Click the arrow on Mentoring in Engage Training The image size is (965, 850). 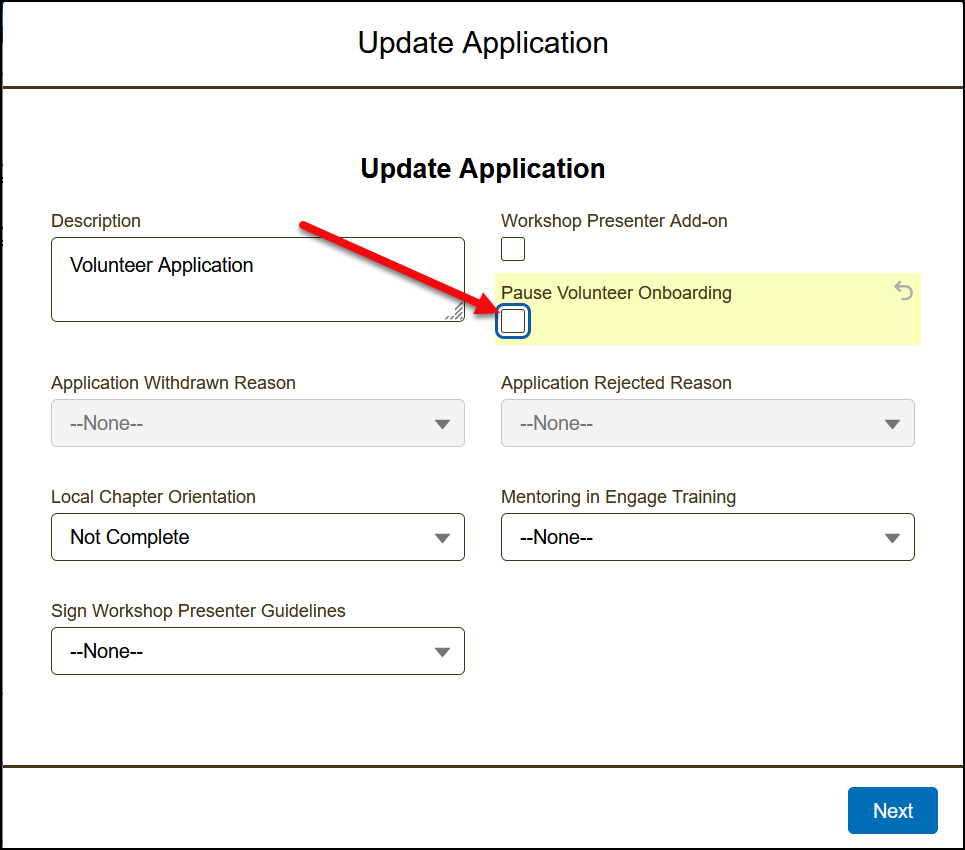point(892,538)
